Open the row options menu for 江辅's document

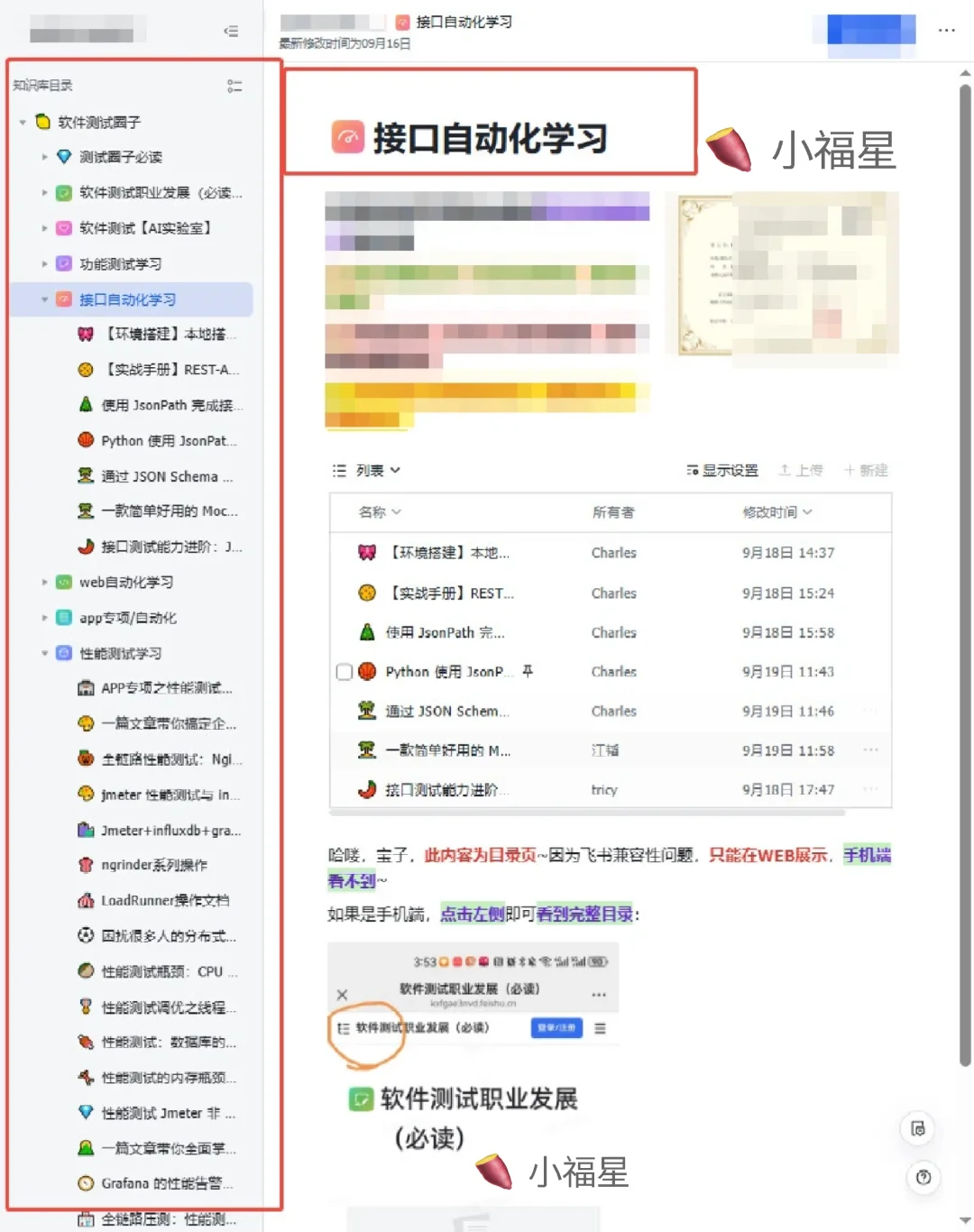pyautogui.click(x=870, y=749)
